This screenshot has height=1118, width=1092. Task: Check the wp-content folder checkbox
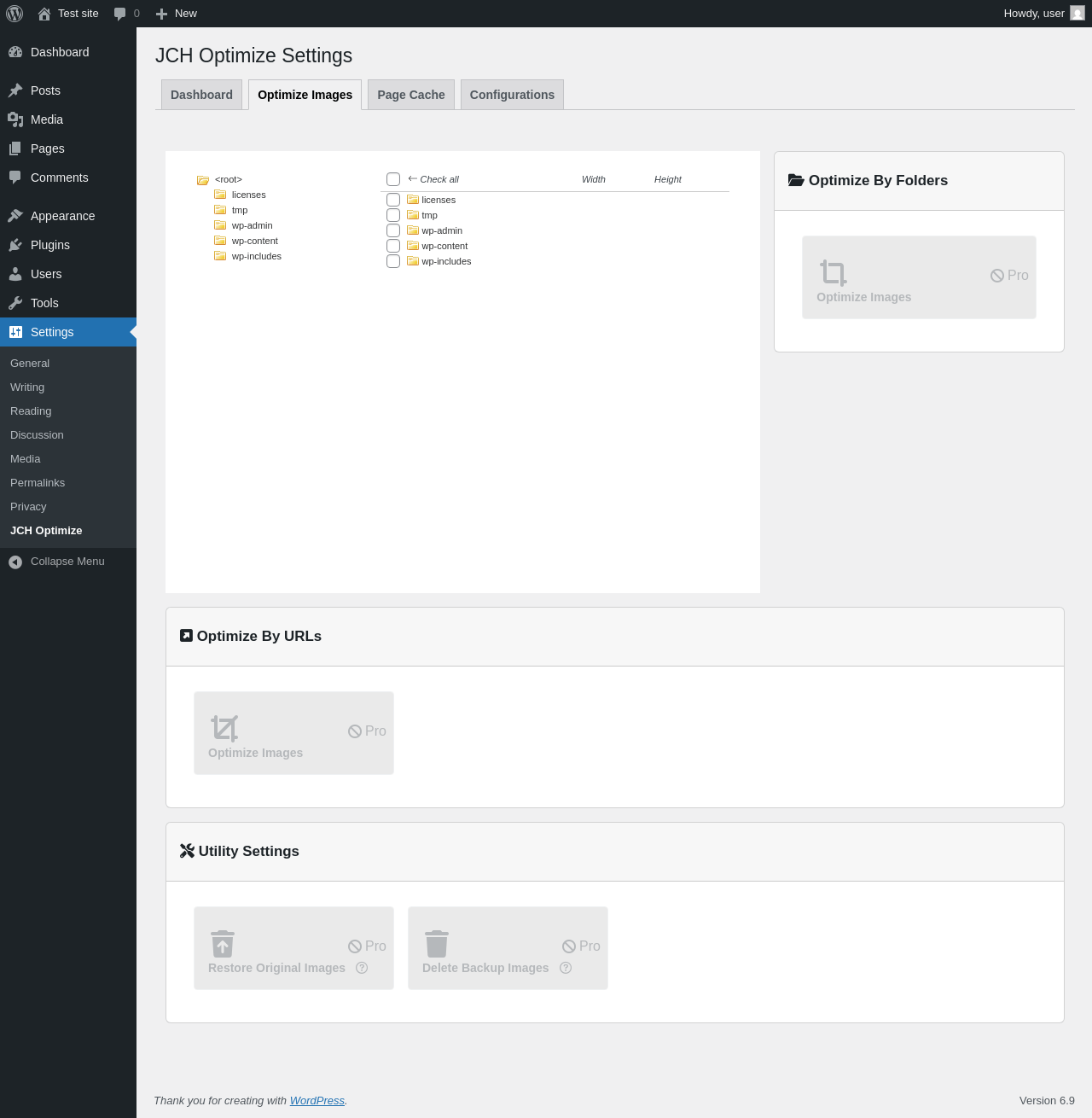(393, 246)
